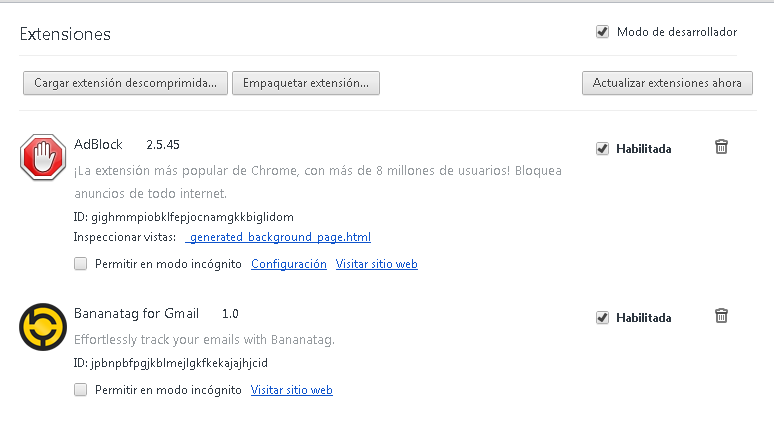Click Empaquetar extensión button
Viewport: 774px width, 433px height.
click(x=306, y=83)
